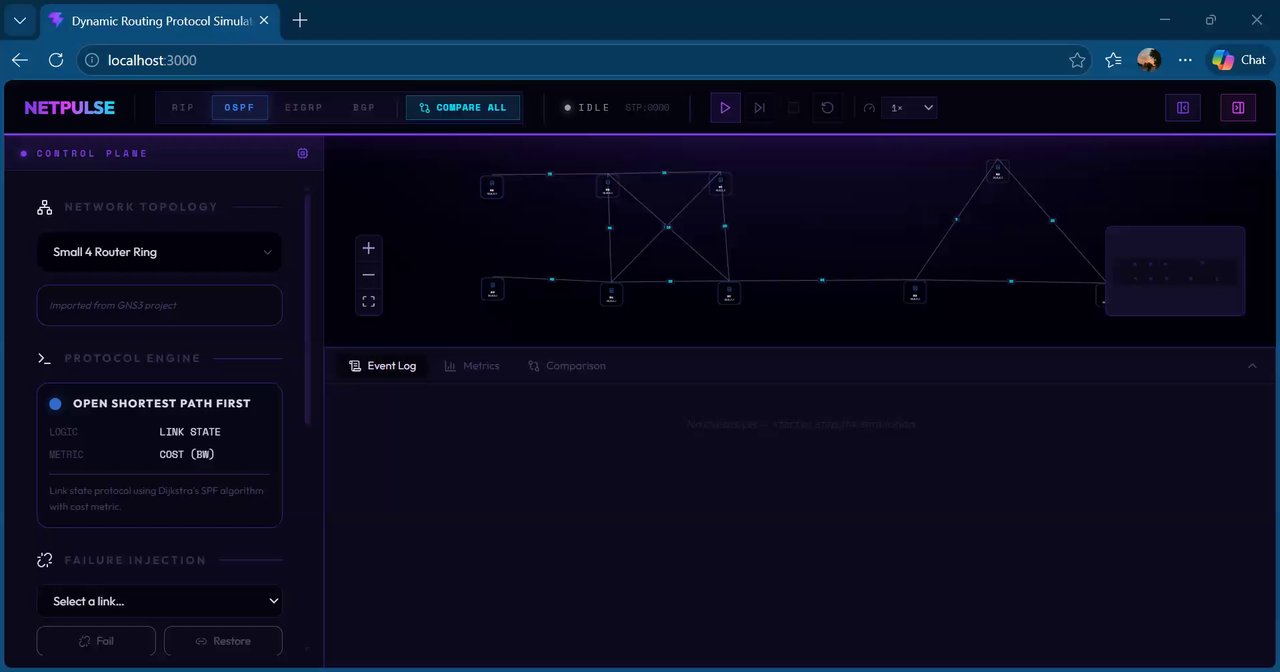1280x672 pixels.
Task: Open the Small 4 Router Ring topology dropdown
Action: pyautogui.click(x=160, y=252)
